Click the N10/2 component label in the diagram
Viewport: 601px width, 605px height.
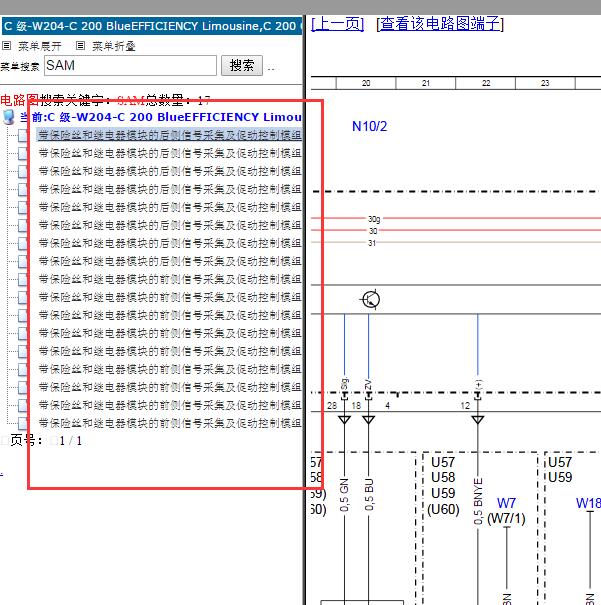(x=370, y=126)
